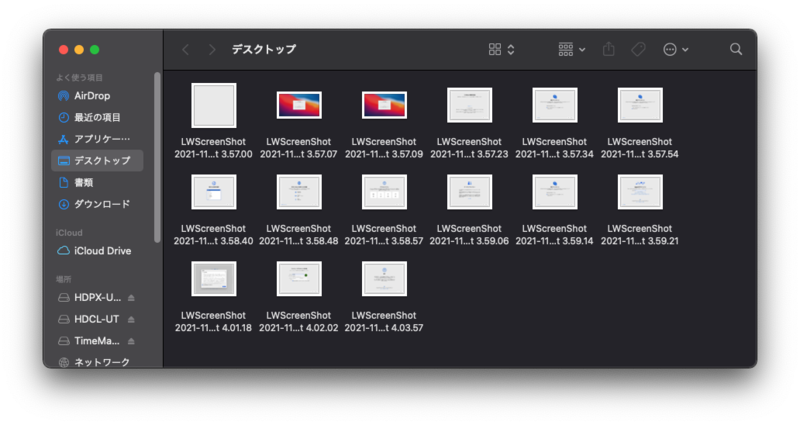This screenshot has height=425, width=800.
Task: Select the LWScreenShot 3.57.00 thumbnail
Action: pos(214,105)
